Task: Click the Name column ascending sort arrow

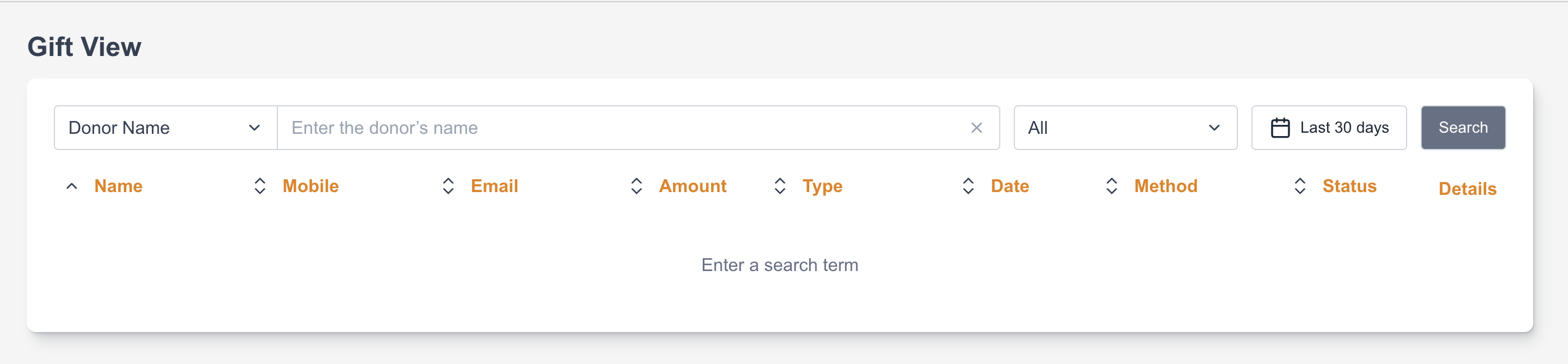Action: [x=72, y=186]
